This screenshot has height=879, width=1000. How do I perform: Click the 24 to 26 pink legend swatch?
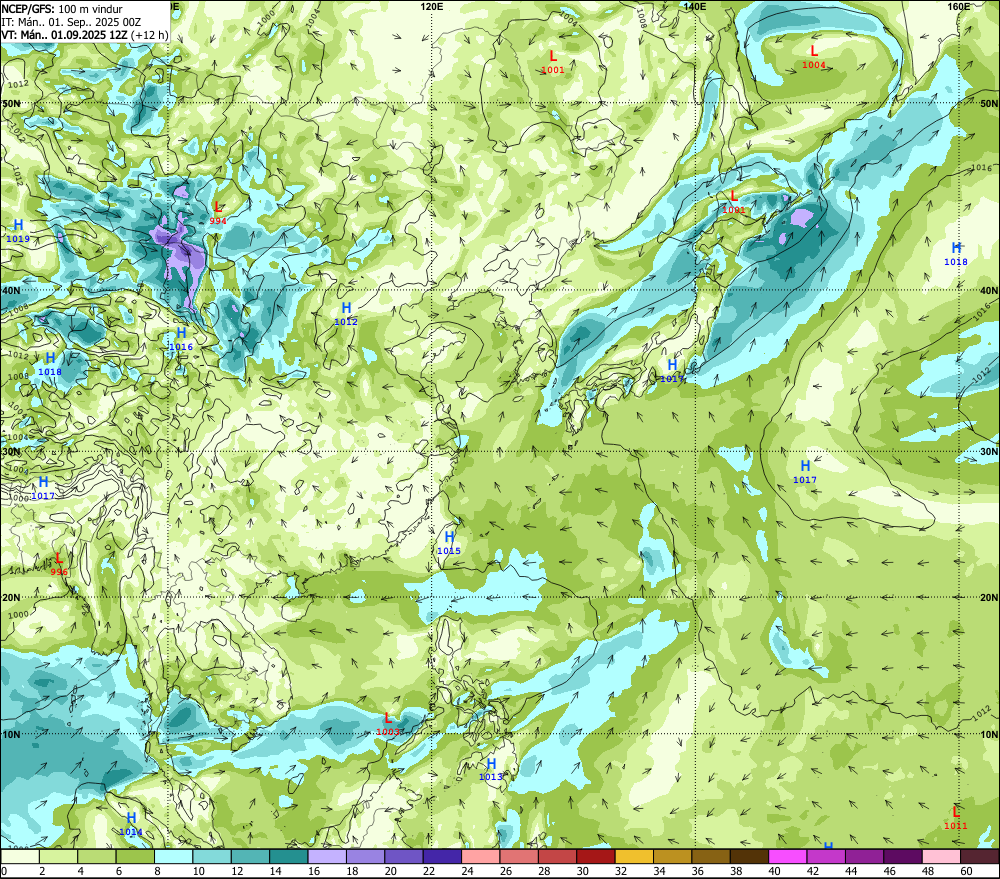click(480, 856)
